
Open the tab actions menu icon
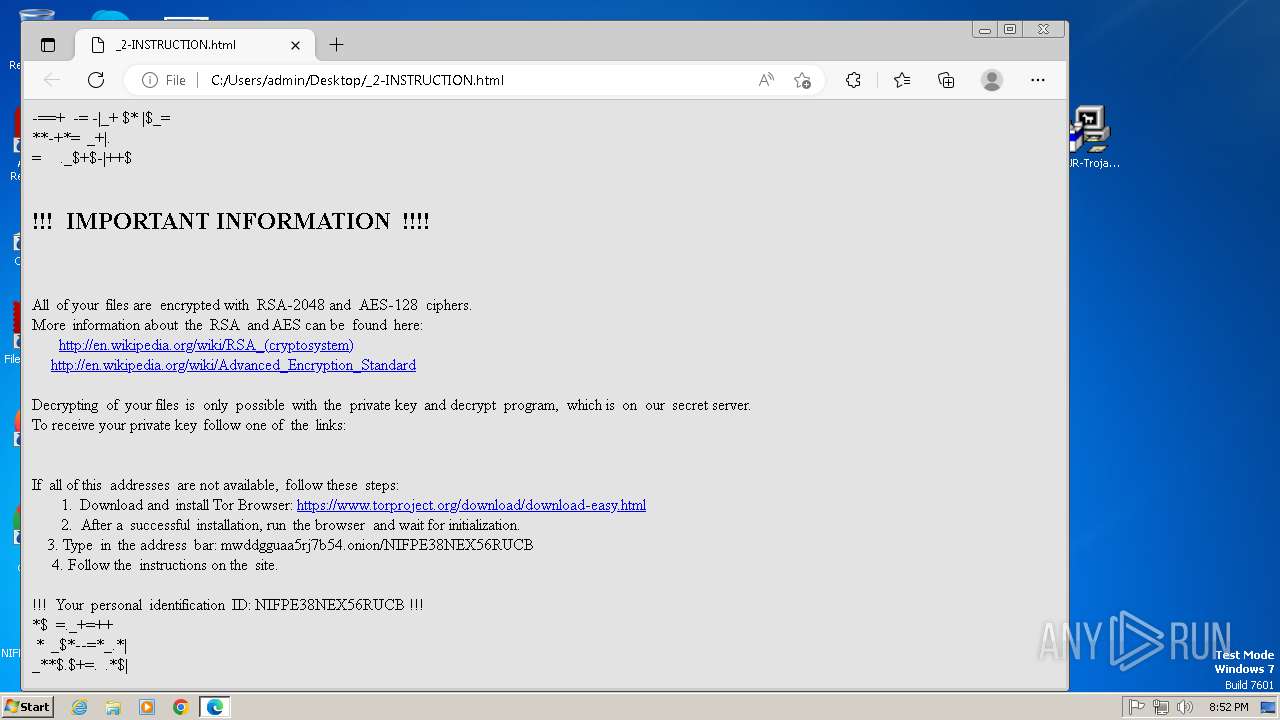click(x=47, y=45)
